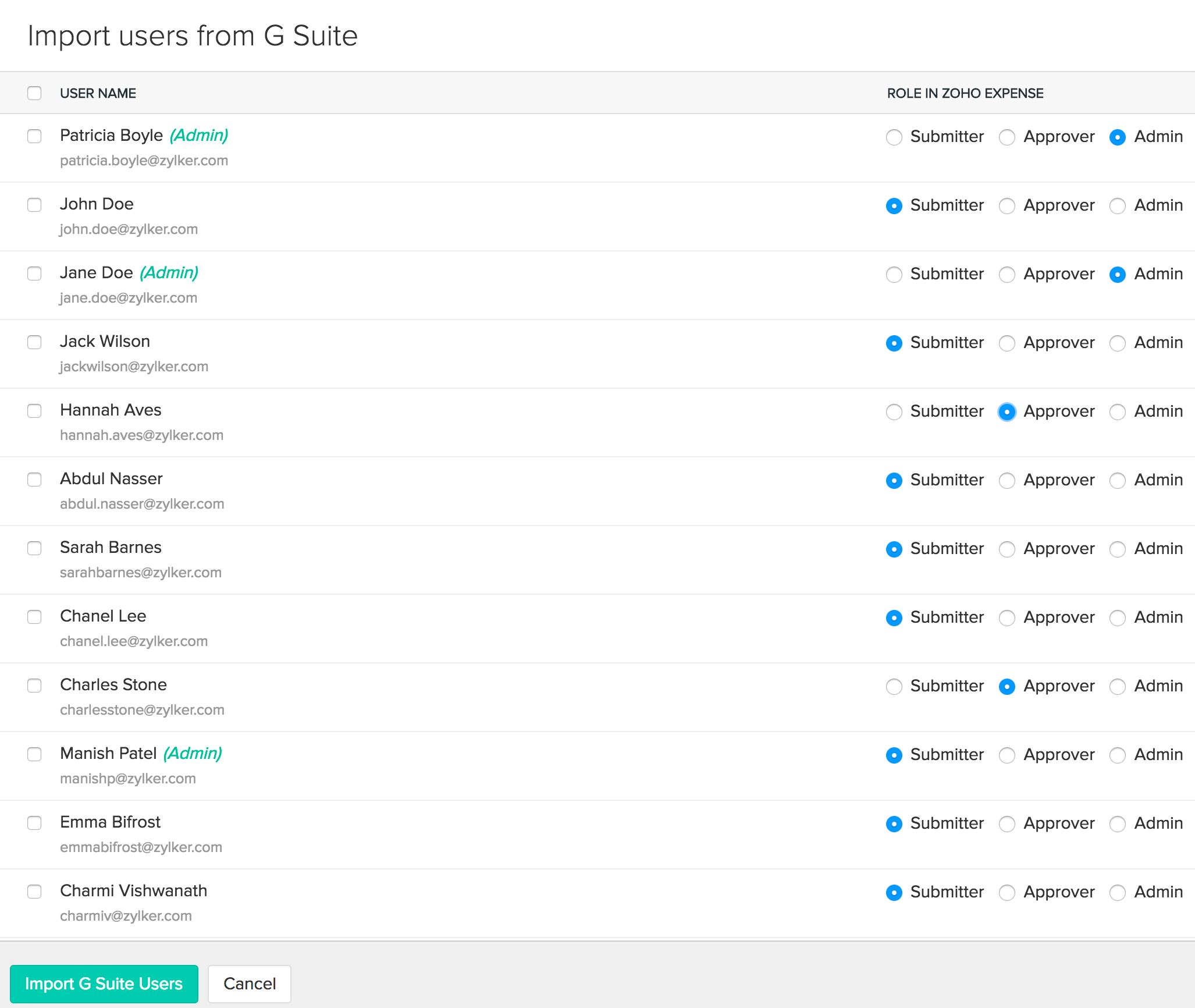The width and height of the screenshot is (1195, 1008).
Task: Click the email charmiv@zylker.com
Action: (126, 916)
